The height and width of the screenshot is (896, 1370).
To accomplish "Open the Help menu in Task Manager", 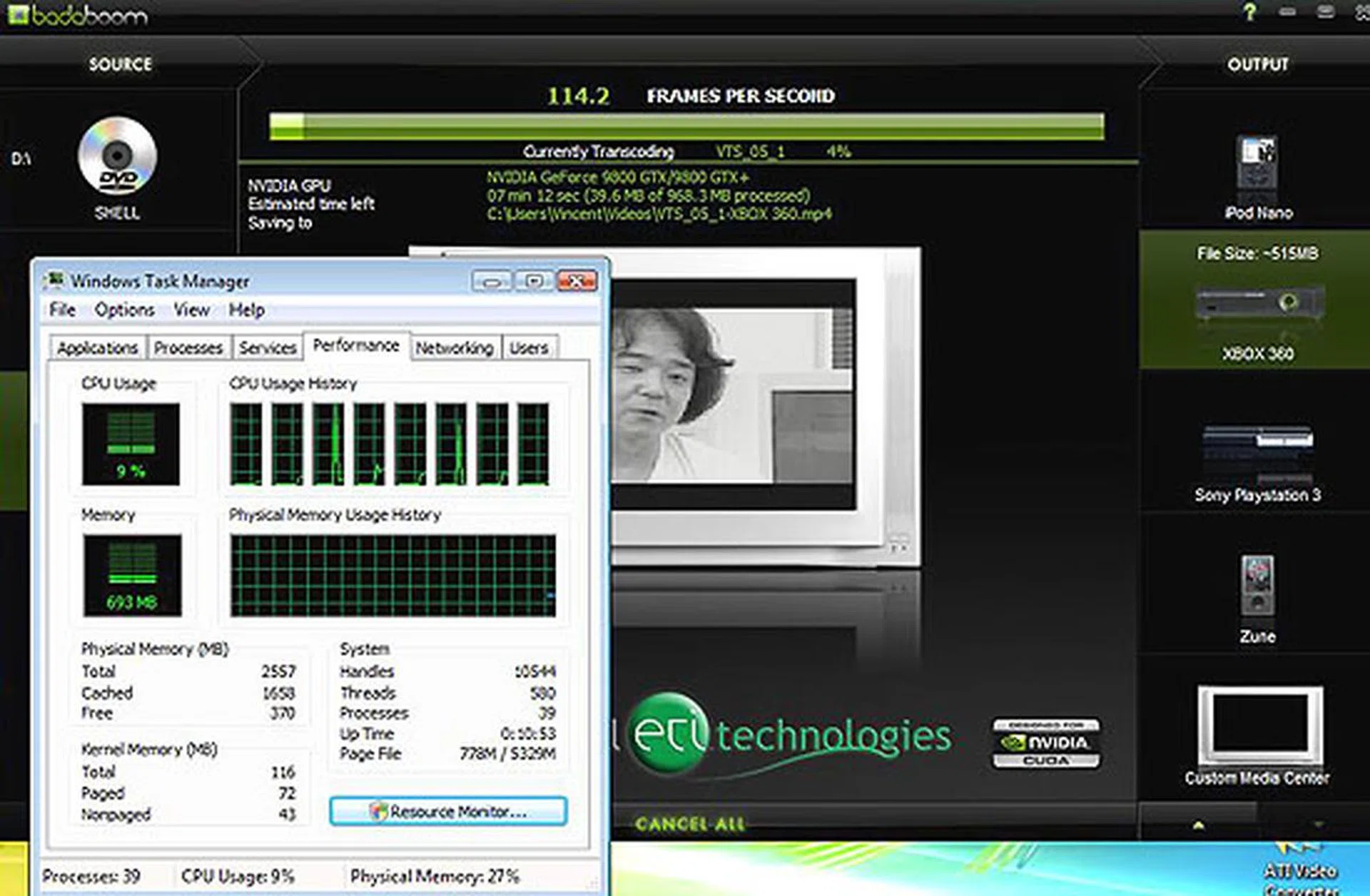I will click(246, 310).
